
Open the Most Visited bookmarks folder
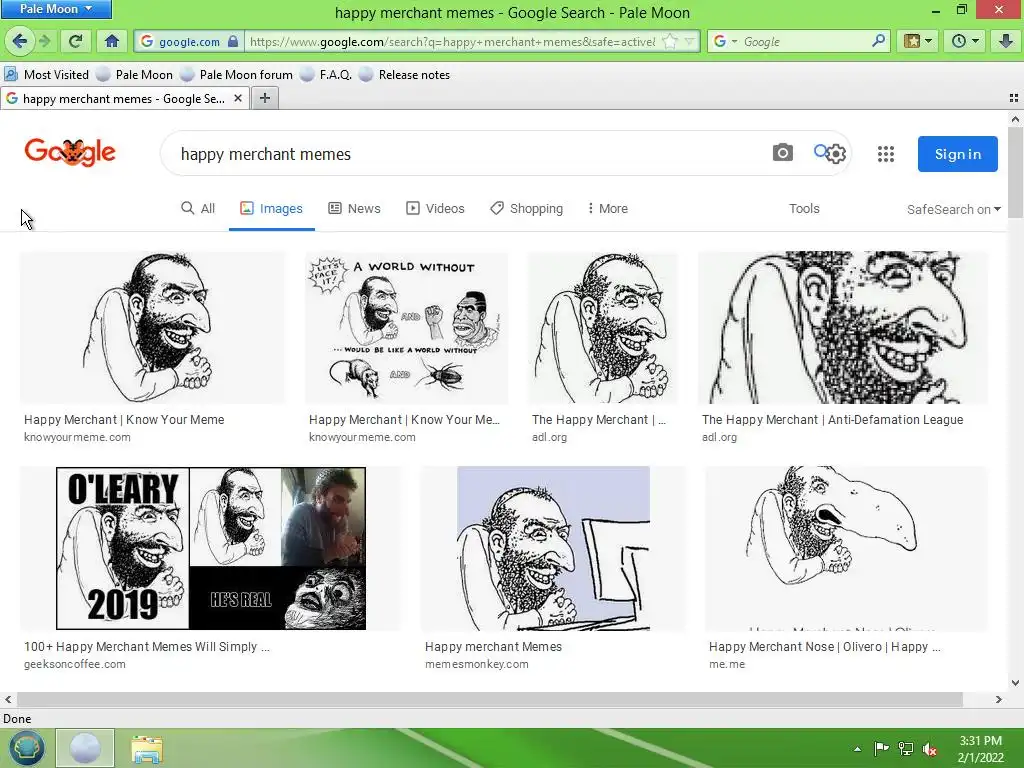(x=46, y=74)
